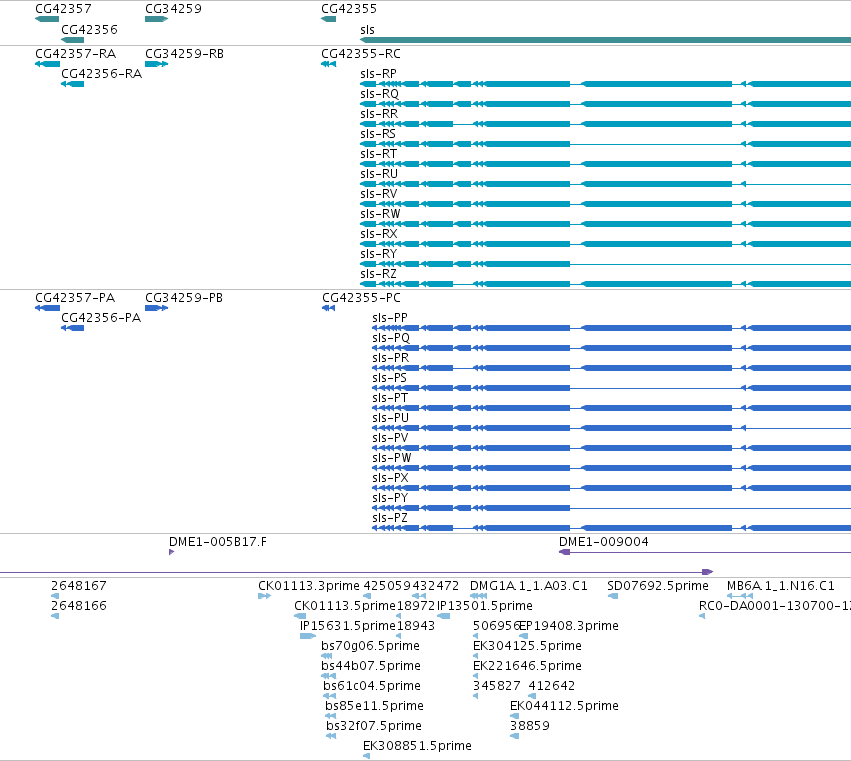Click the MB6A.1_1.N16.C1 label

pos(780,586)
